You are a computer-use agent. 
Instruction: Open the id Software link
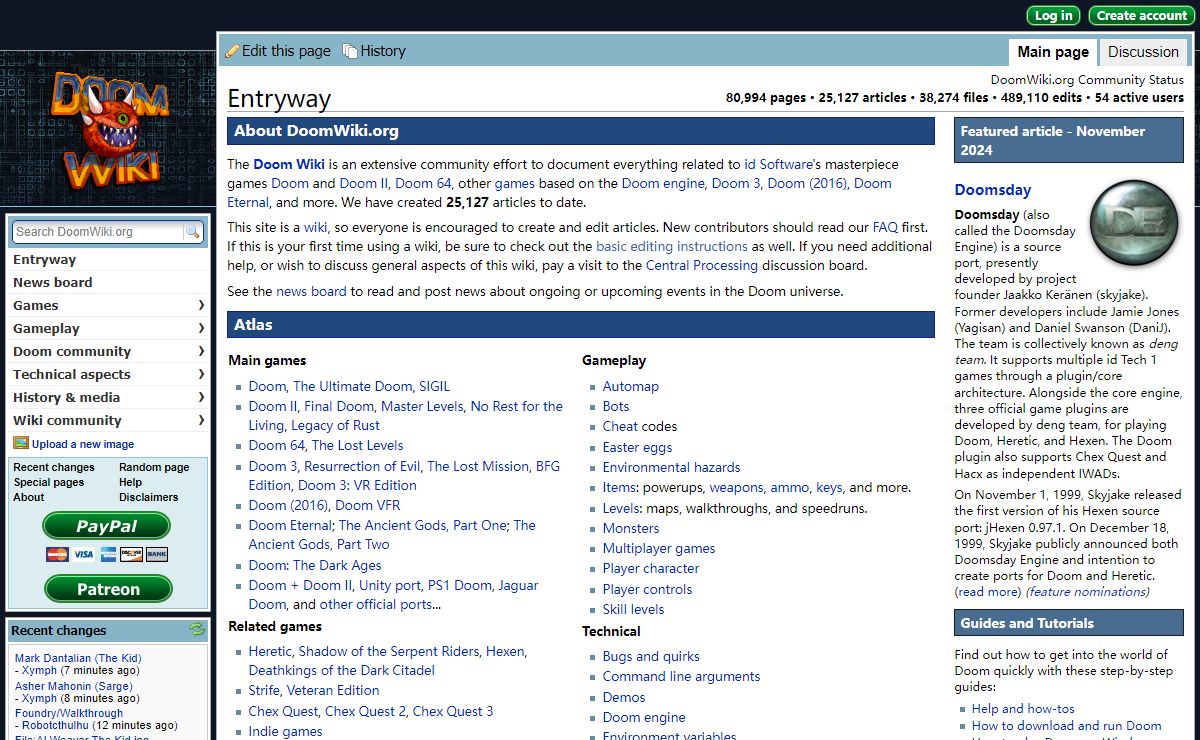pyautogui.click(x=777, y=164)
